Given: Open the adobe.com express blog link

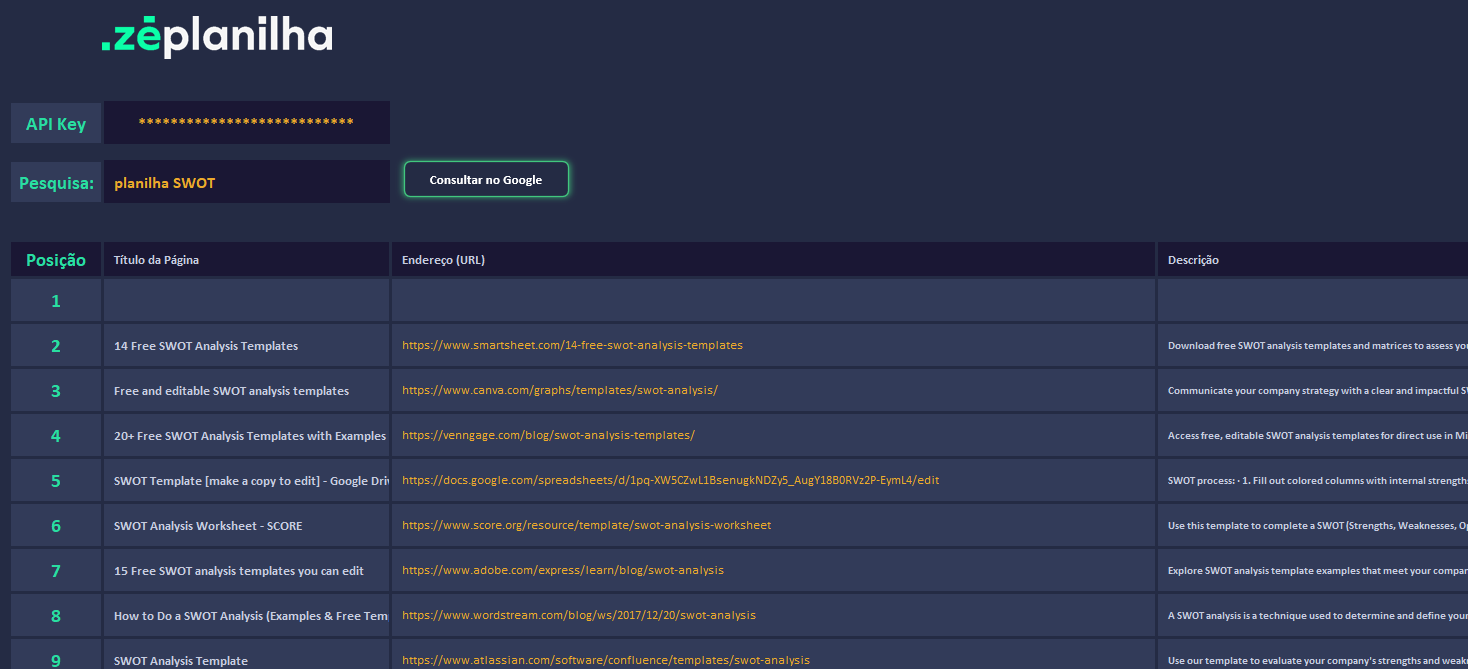Looking at the screenshot, I should [563, 570].
